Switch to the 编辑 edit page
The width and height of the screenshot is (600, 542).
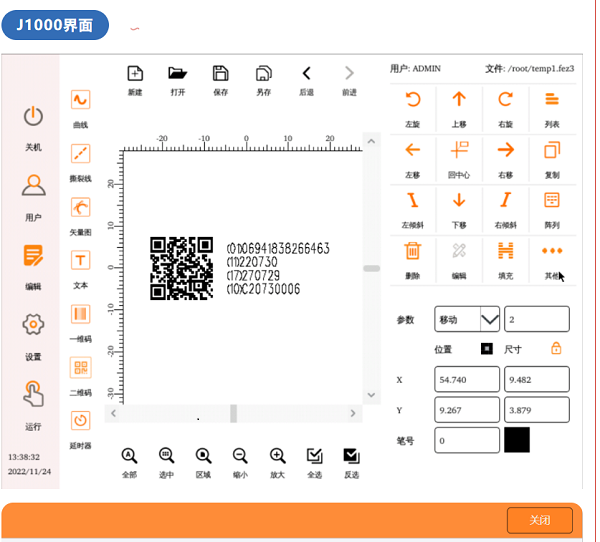click(x=33, y=256)
